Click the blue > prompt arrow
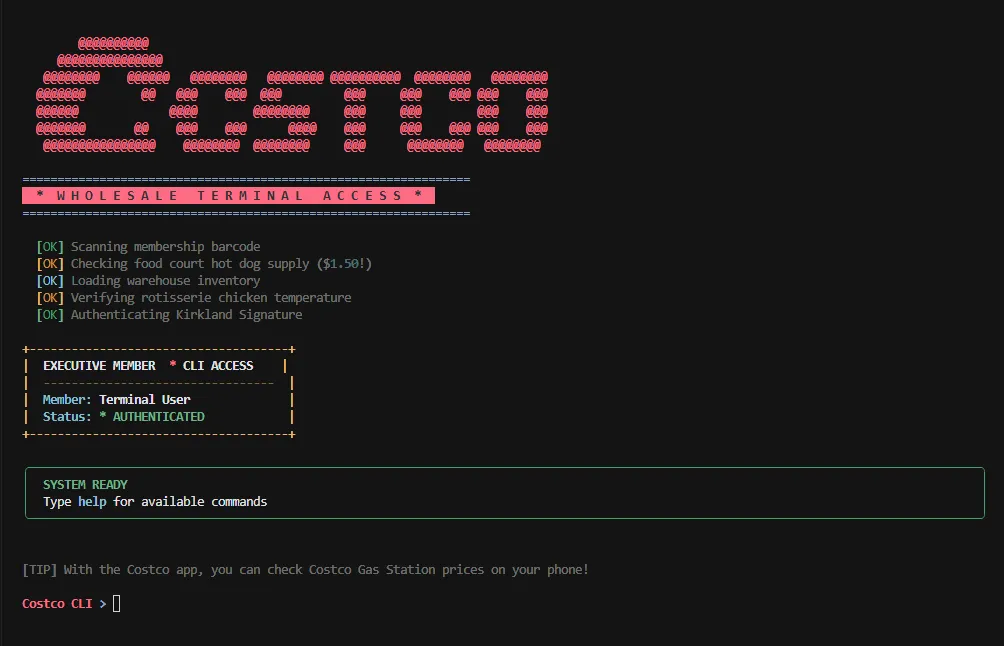 coord(101,603)
